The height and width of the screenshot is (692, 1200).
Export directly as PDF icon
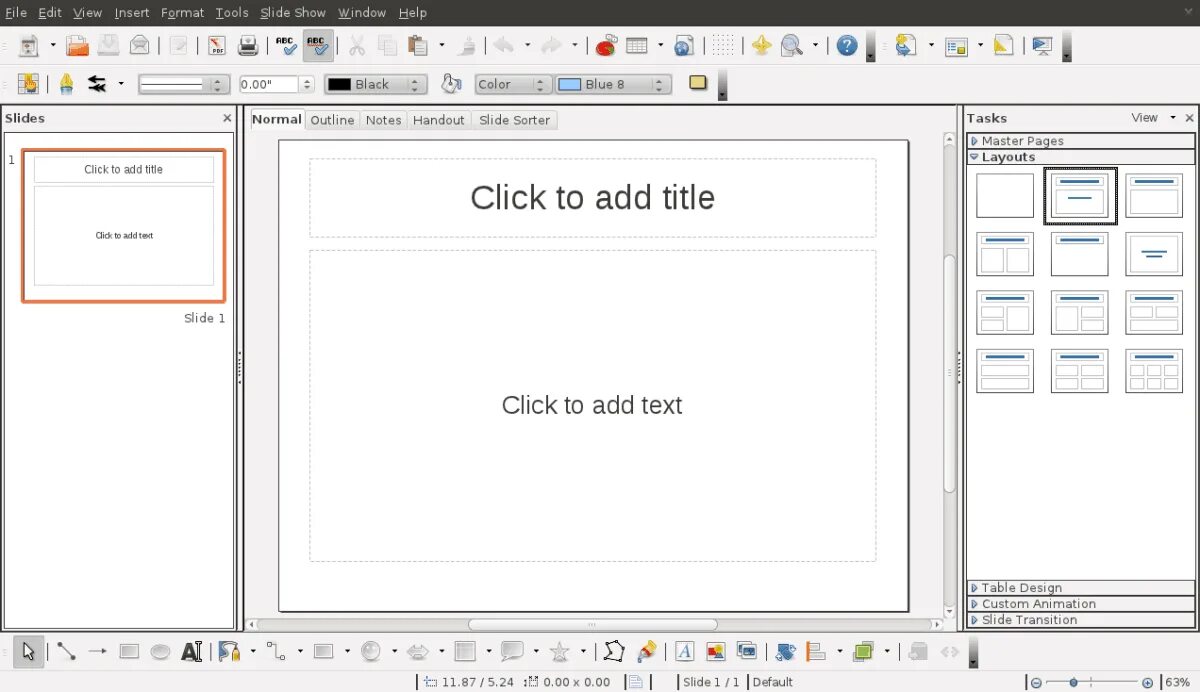point(217,46)
